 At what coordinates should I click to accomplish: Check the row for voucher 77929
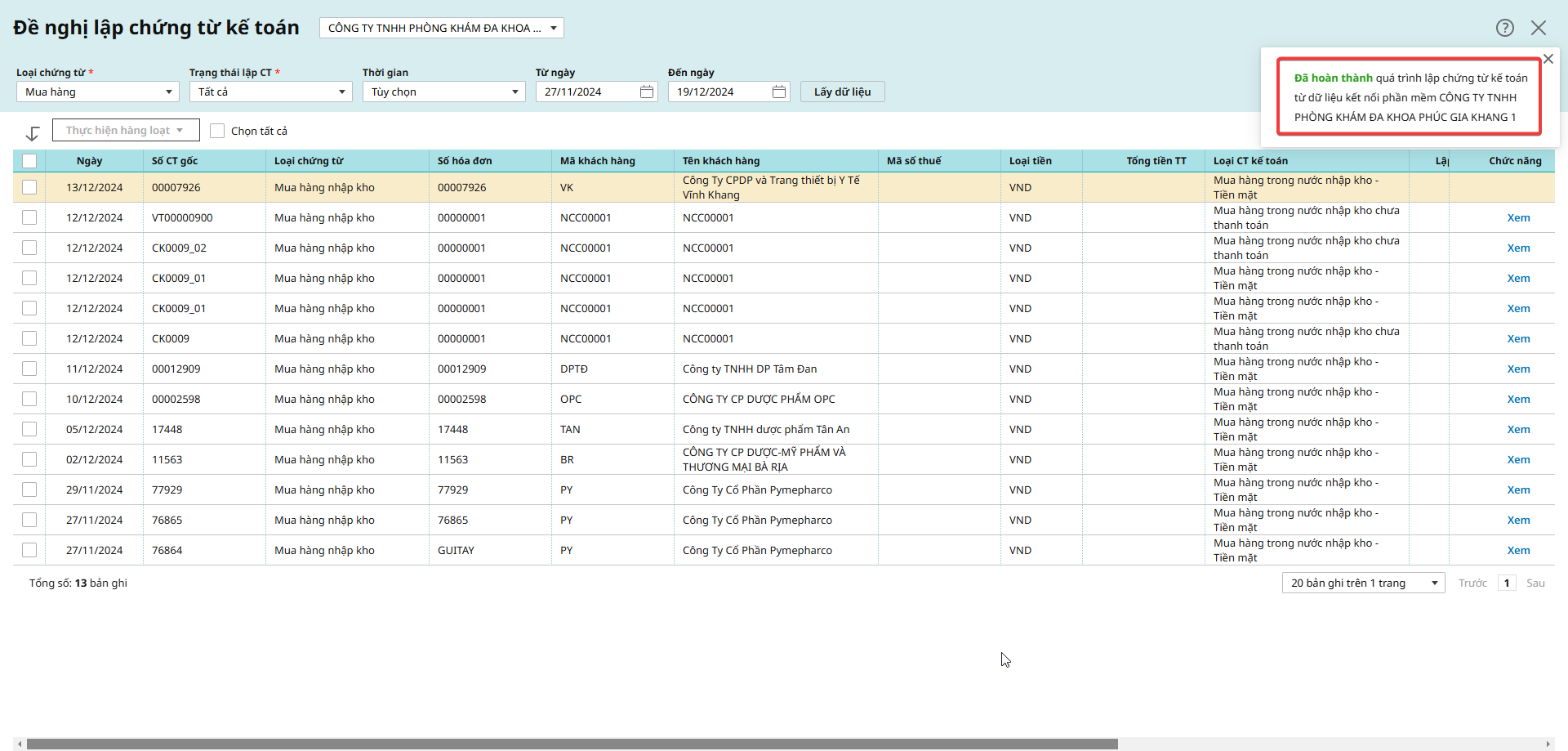point(29,489)
